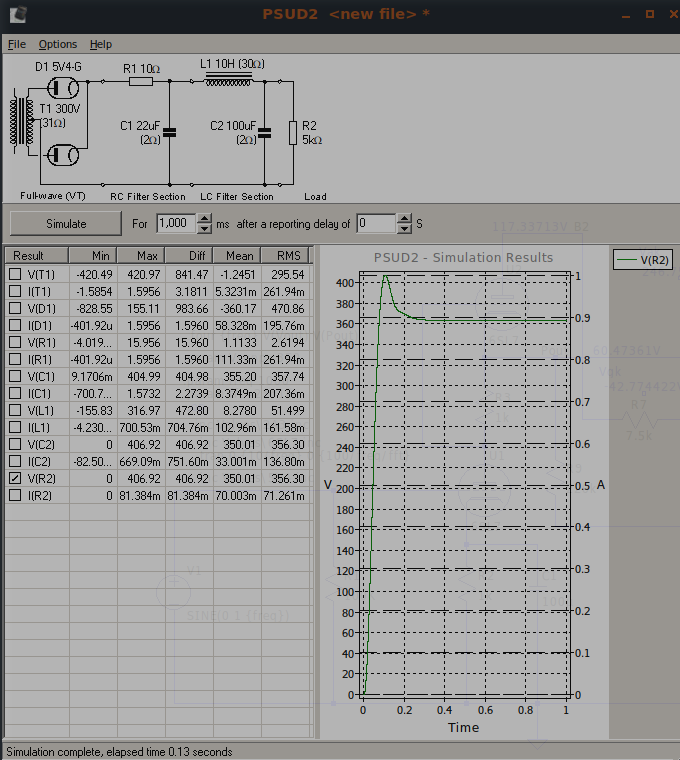Click the PSUD2 application icon in title bar

coord(18,14)
